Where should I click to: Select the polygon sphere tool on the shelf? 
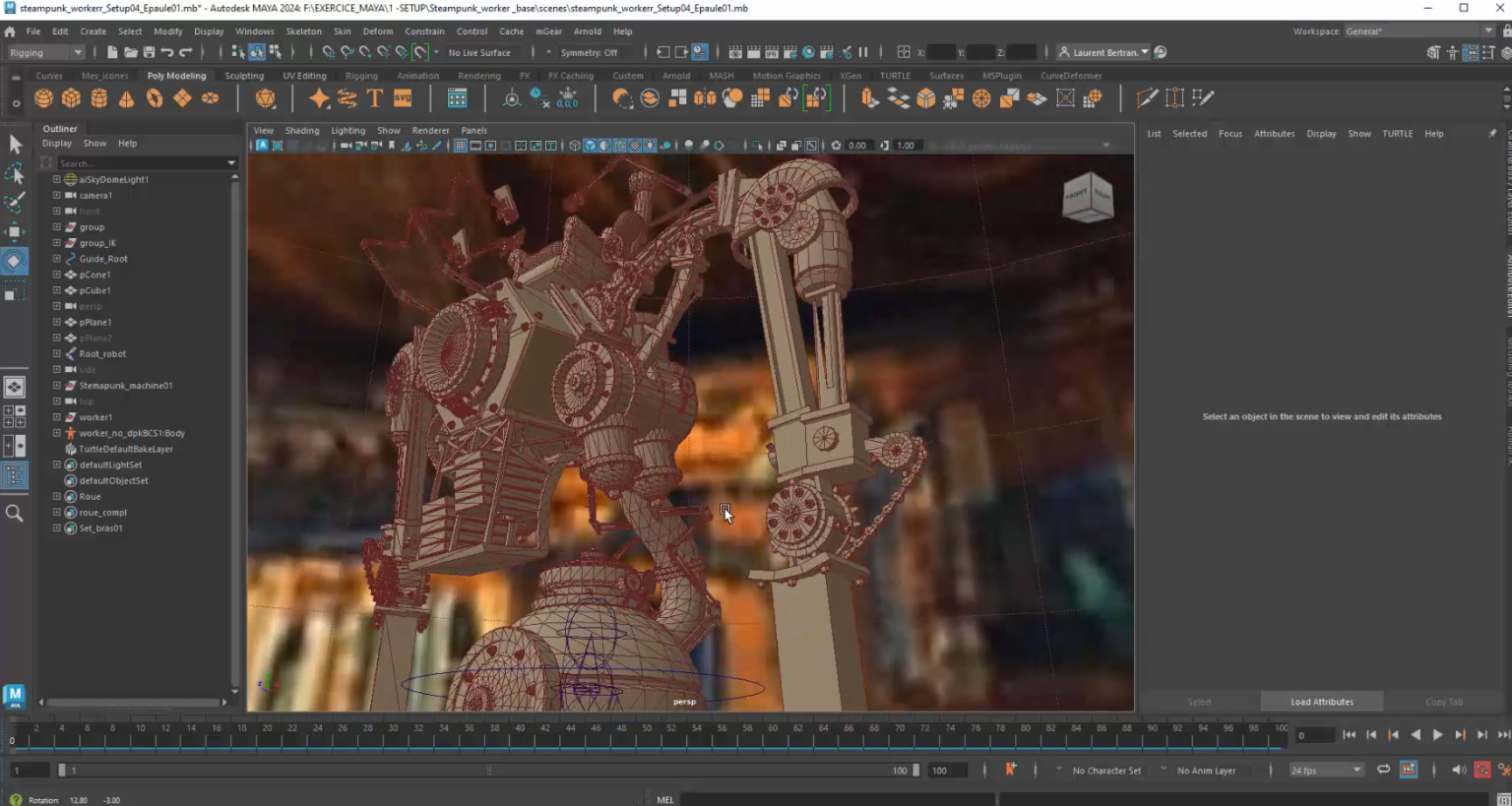click(43, 97)
